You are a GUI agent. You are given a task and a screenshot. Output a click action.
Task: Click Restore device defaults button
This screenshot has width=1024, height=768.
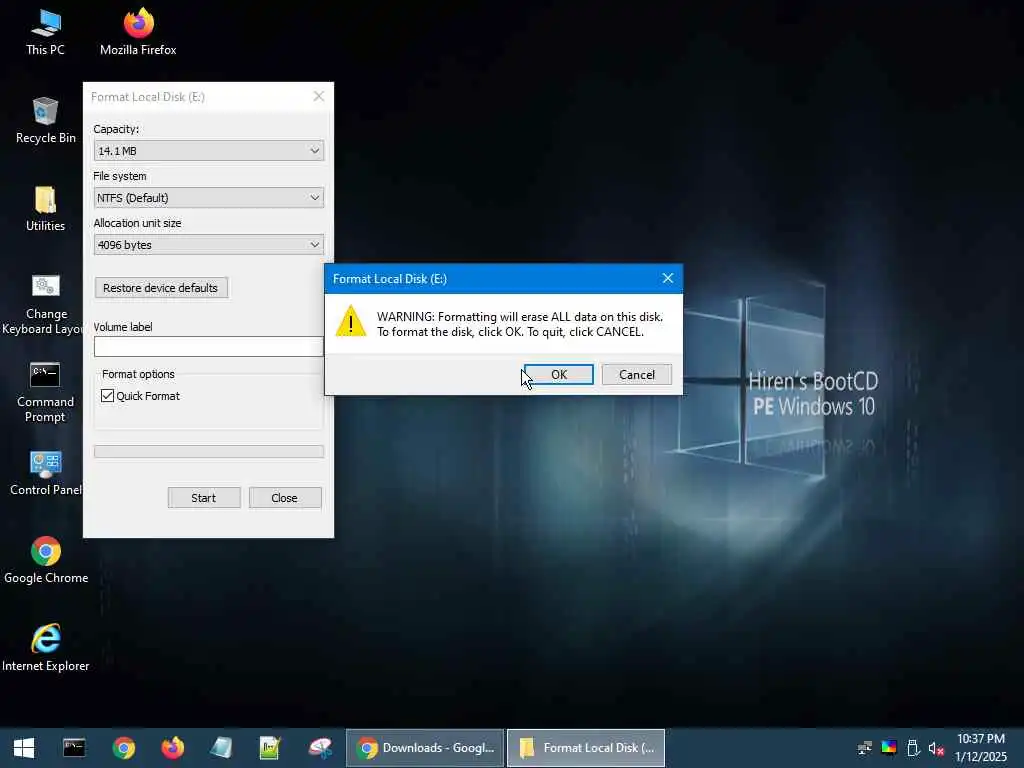[161, 288]
